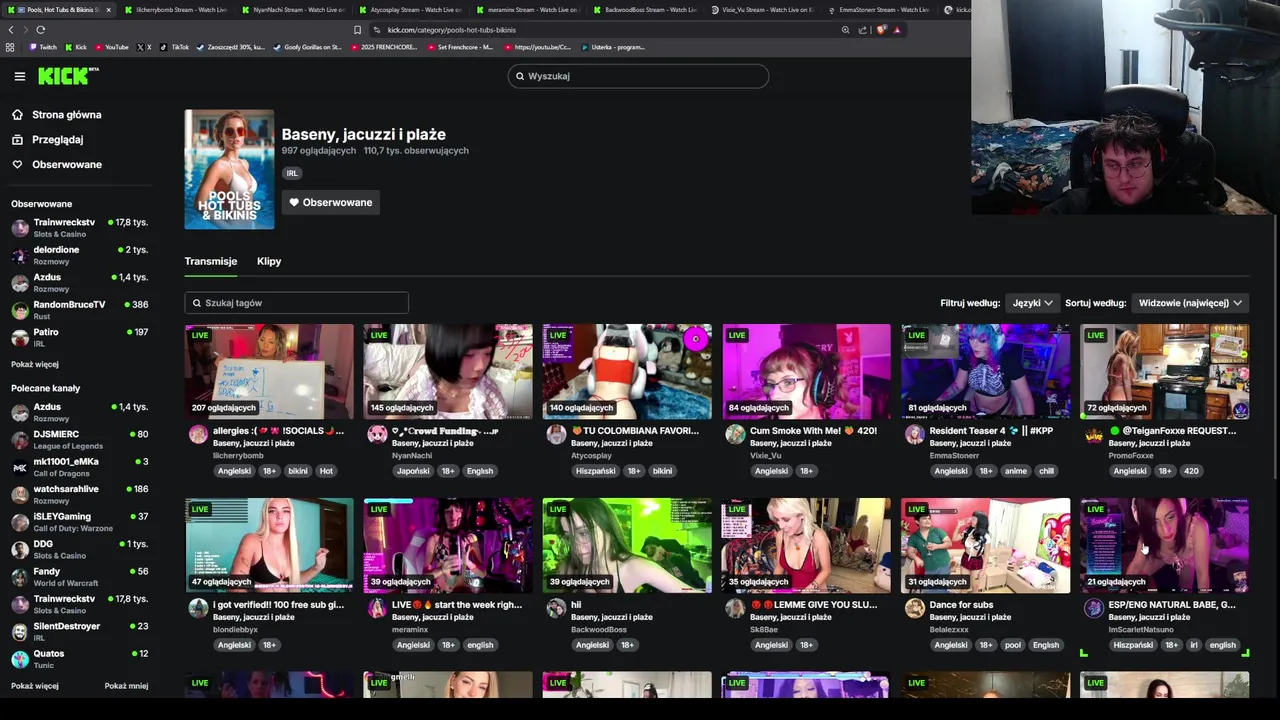Unfollow category via Obserwowane heart button
Image resolution: width=1280 pixels, height=720 pixels.
point(330,202)
